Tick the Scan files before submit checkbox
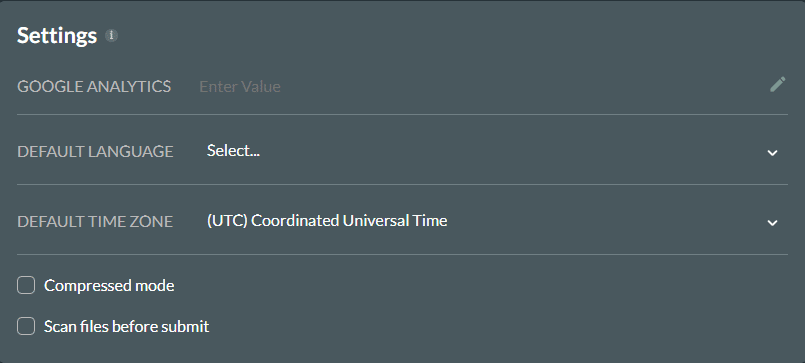This screenshot has width=805, height=363. (x=26, y=326)
